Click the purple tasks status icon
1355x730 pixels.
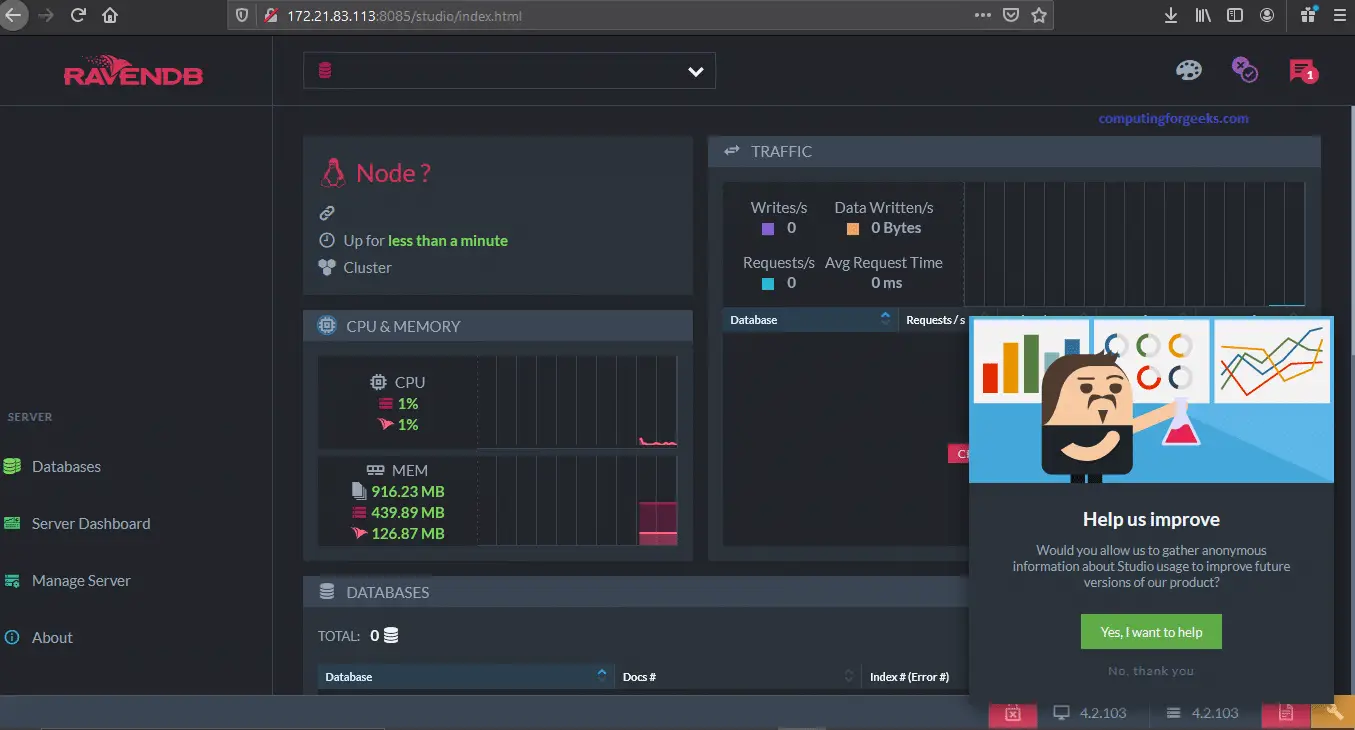pyautogui.click(x=1245, y=70)
